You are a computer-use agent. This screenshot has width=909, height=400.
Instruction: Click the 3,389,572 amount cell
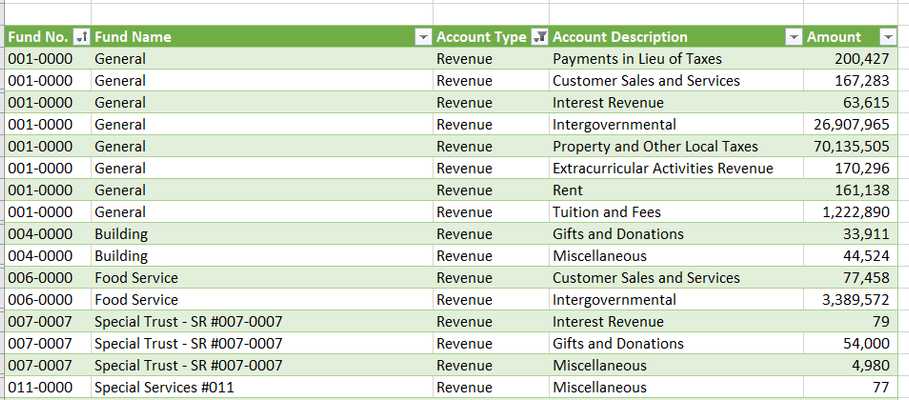(850, 300)
